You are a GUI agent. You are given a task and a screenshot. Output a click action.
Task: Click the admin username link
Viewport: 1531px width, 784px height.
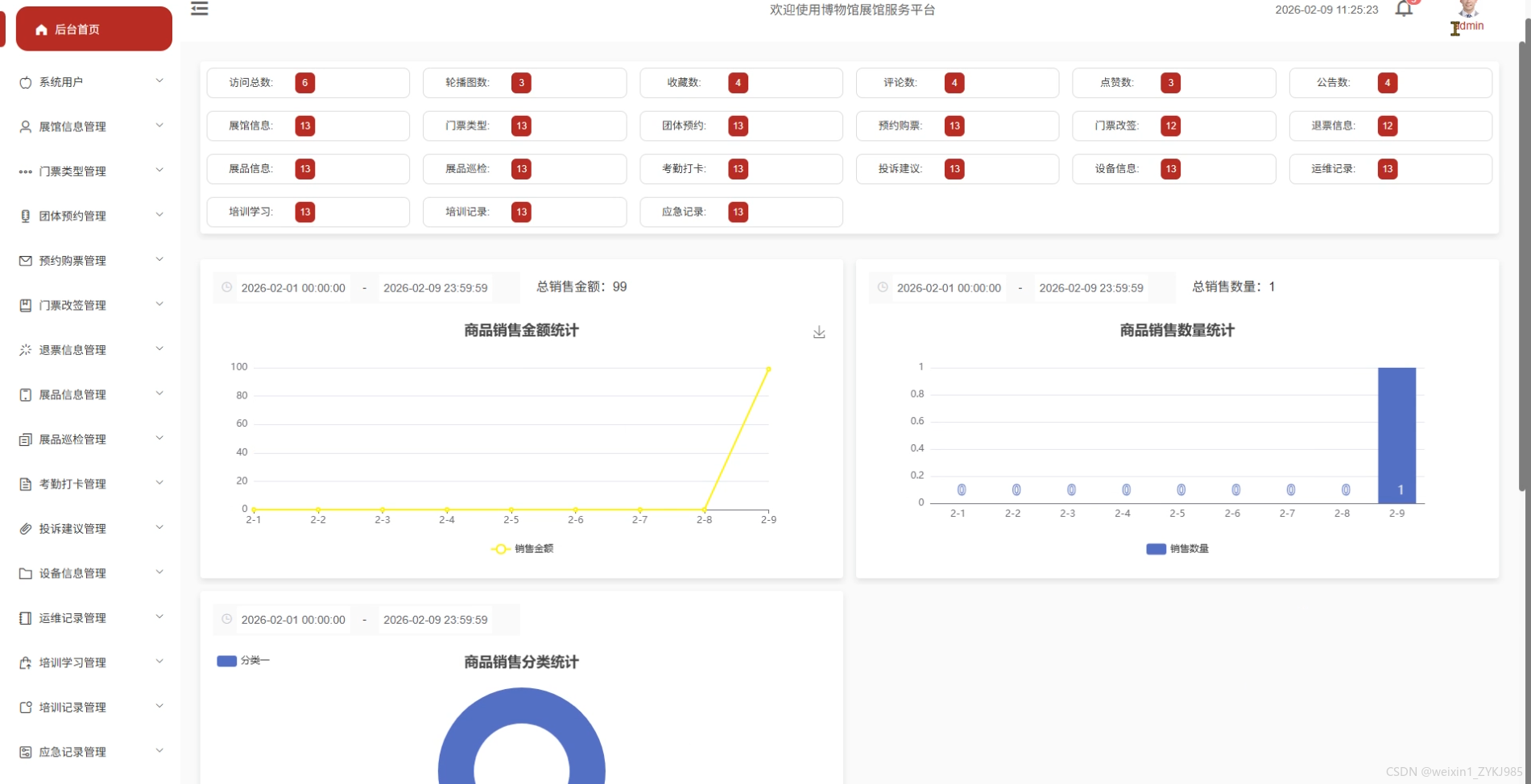(1470, 26)
